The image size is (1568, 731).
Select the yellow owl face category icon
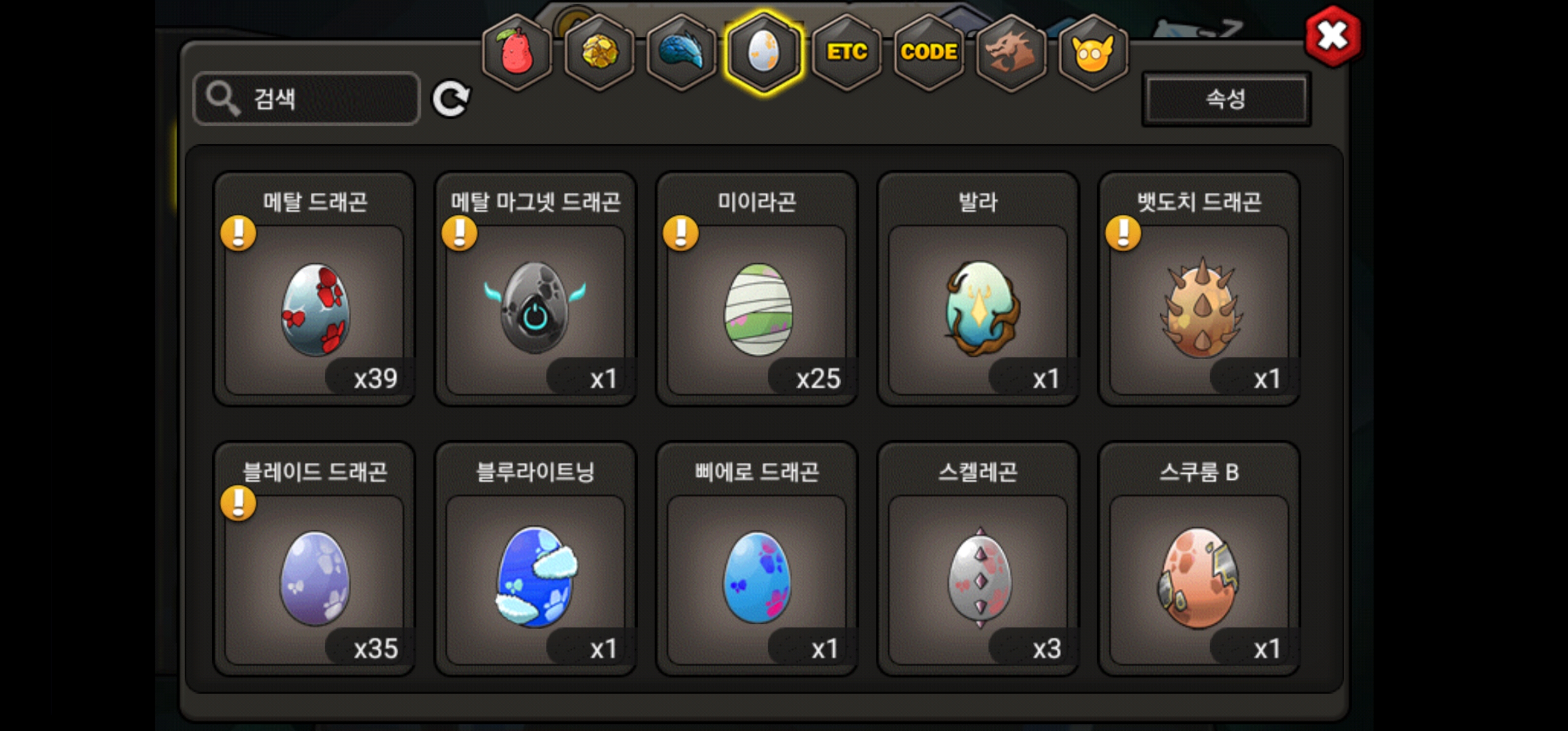(x=1093, y=53)
